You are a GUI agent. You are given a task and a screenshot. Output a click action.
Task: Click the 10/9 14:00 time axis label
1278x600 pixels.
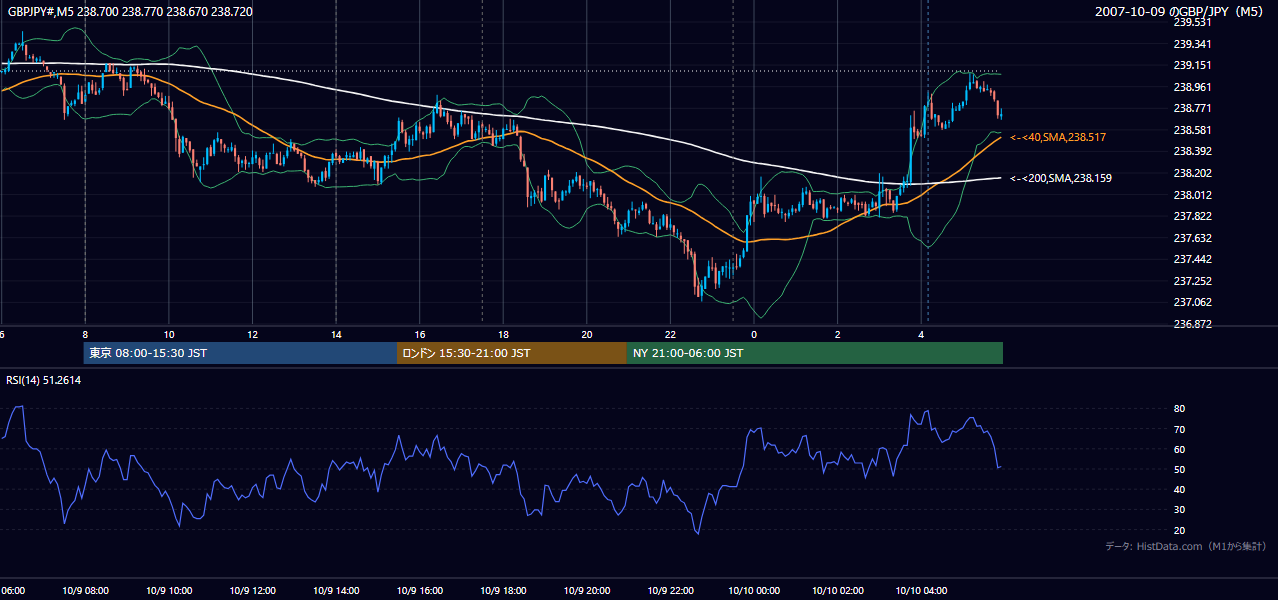pyautogui.click(x=335, y=591)
